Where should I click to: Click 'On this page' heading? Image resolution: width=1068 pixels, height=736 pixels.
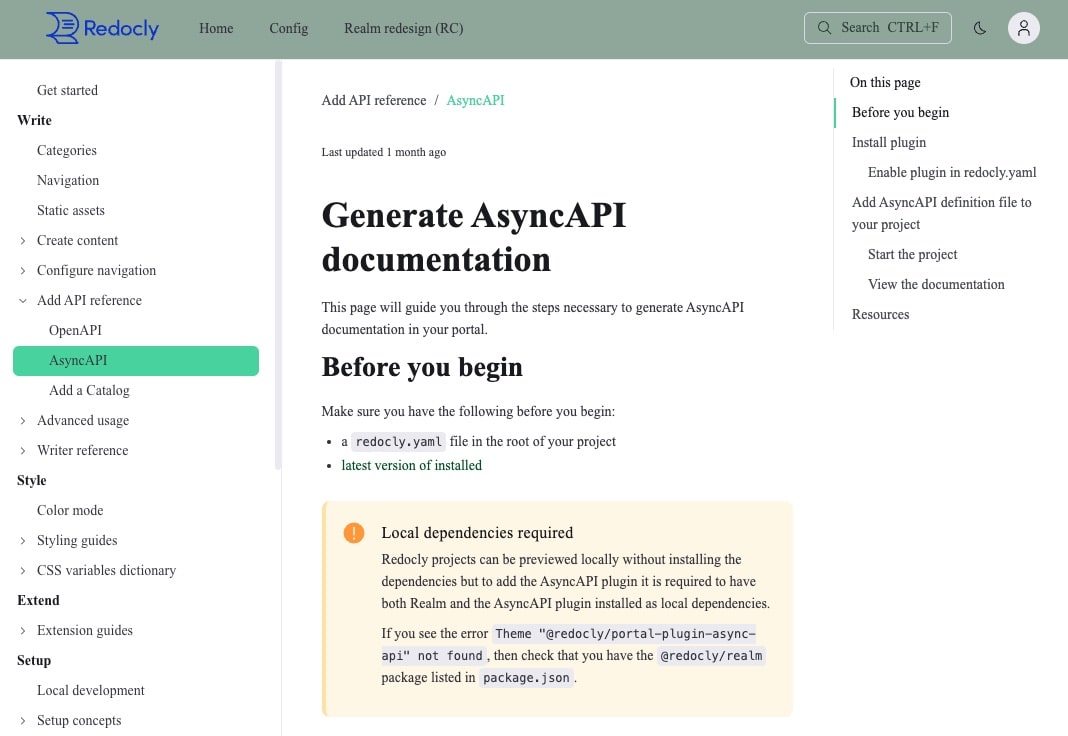[x=885, y=82]
